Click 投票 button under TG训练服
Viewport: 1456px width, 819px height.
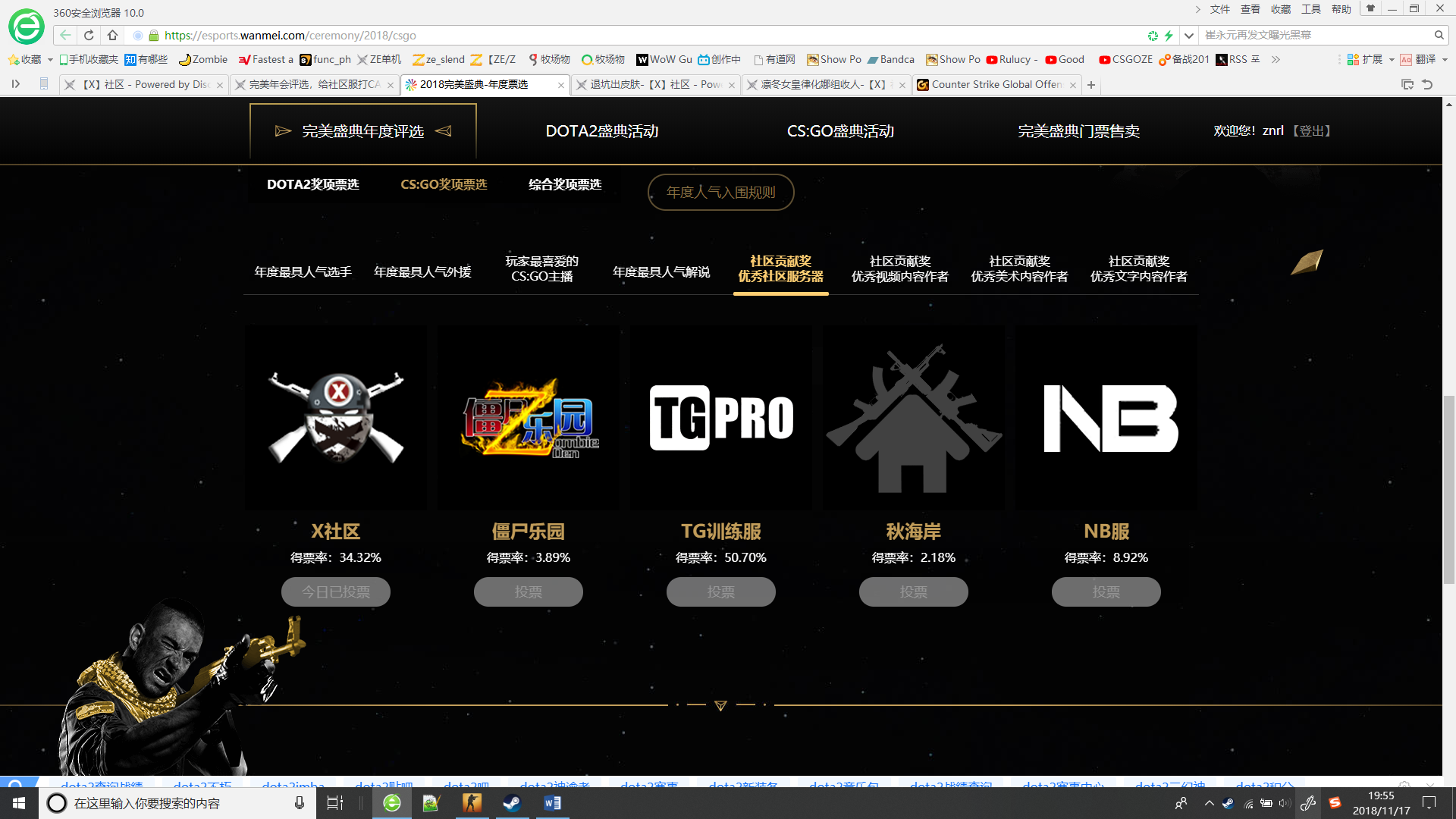click(x=720, y=591)
